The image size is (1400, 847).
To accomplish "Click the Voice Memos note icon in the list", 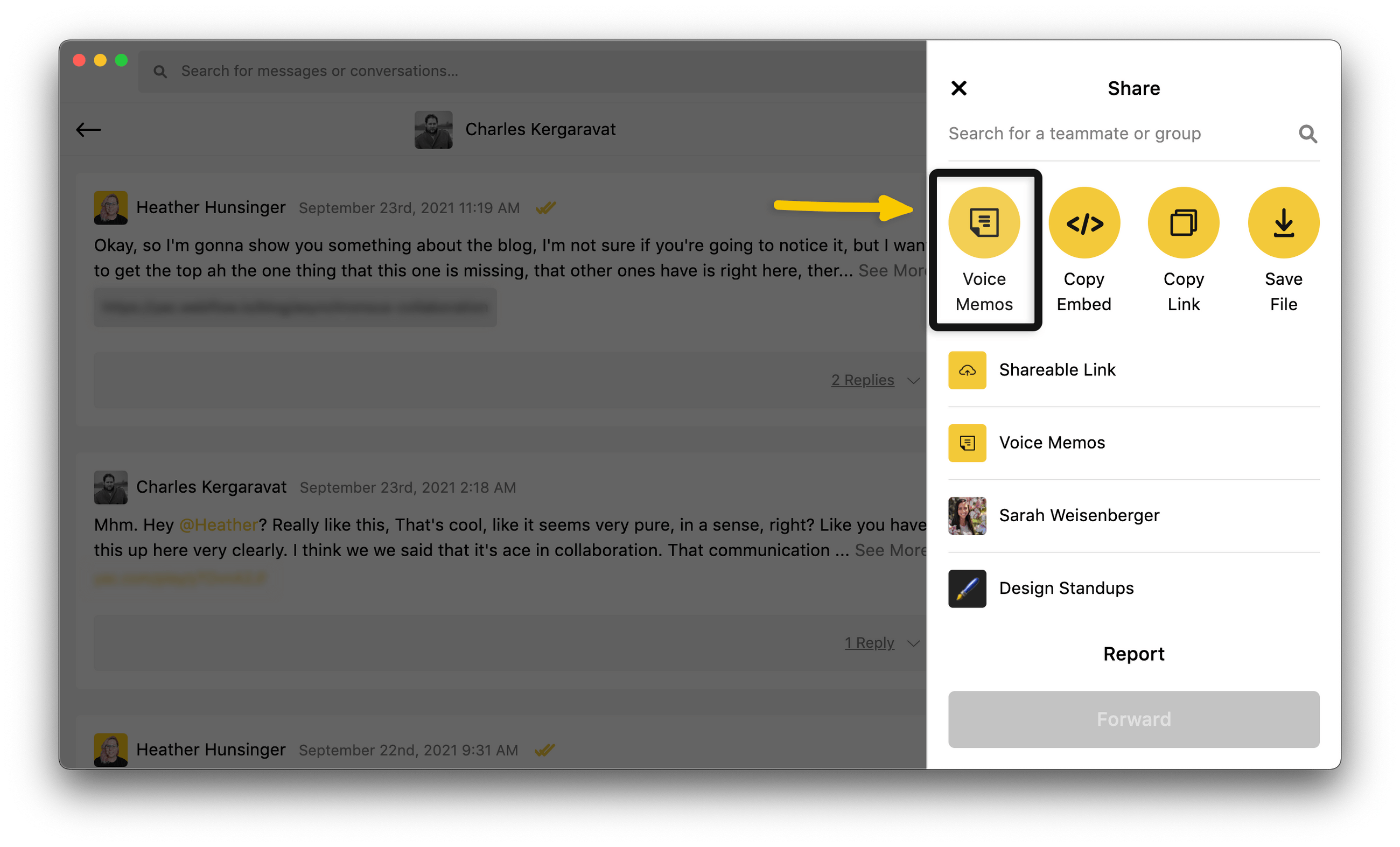I will pos(967,443).
